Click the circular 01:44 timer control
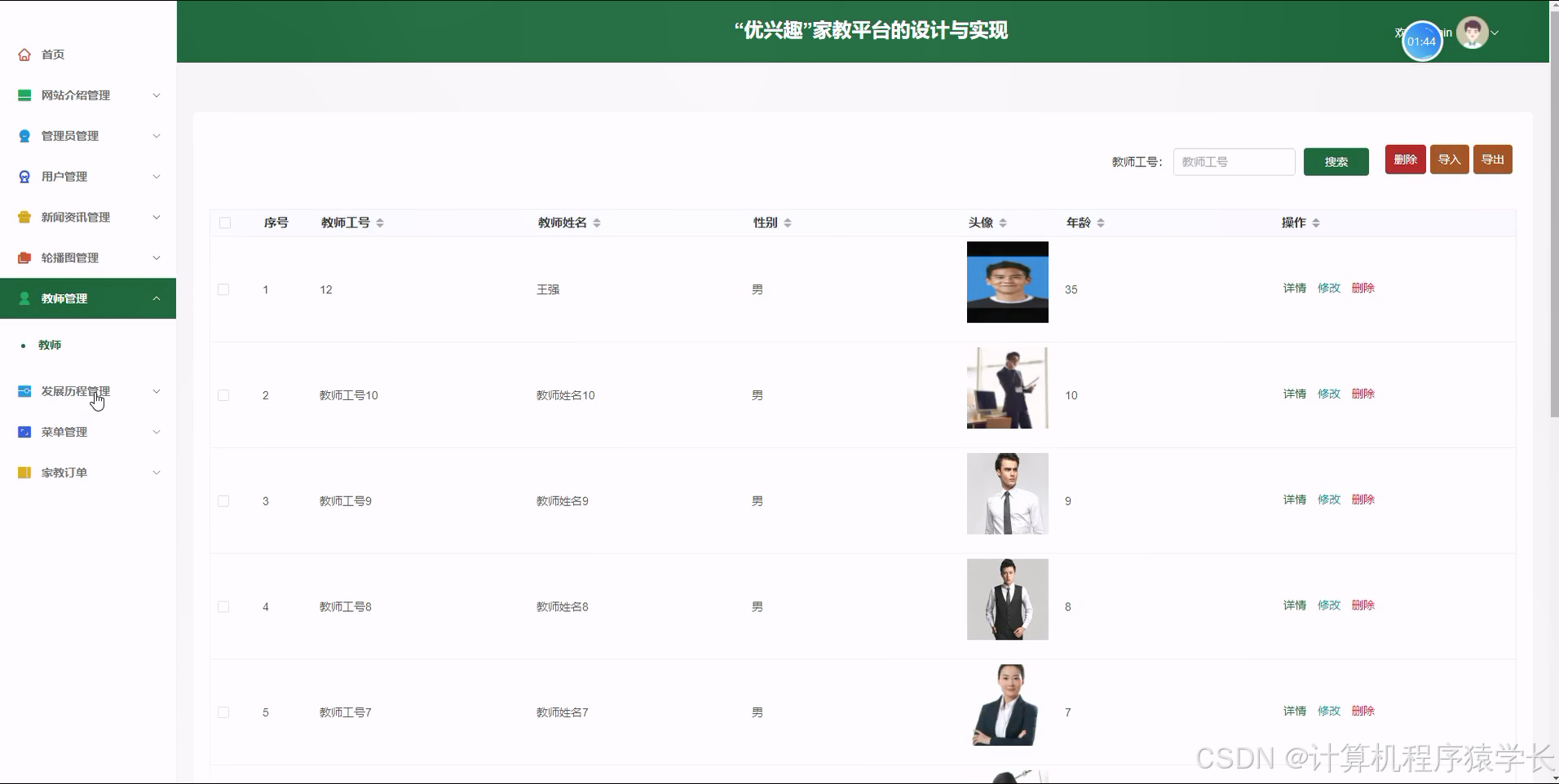Image resolution: width=1559 pixels, height=784 pixels. point(1422,40)
